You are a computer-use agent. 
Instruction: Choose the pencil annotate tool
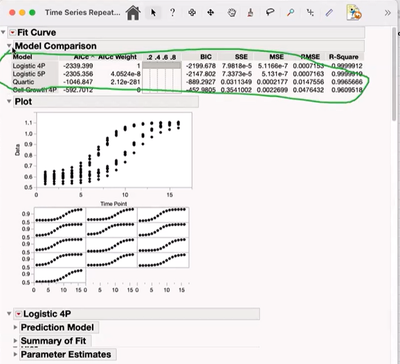point(329,13)
